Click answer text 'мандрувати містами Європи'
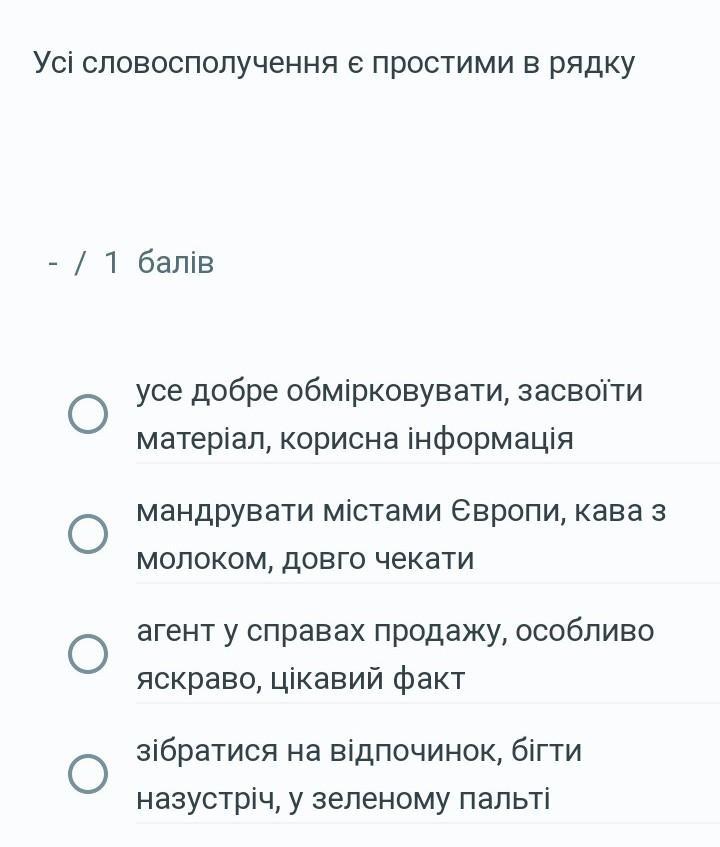The width and height of the screenshot is (720, 847). 351,510
